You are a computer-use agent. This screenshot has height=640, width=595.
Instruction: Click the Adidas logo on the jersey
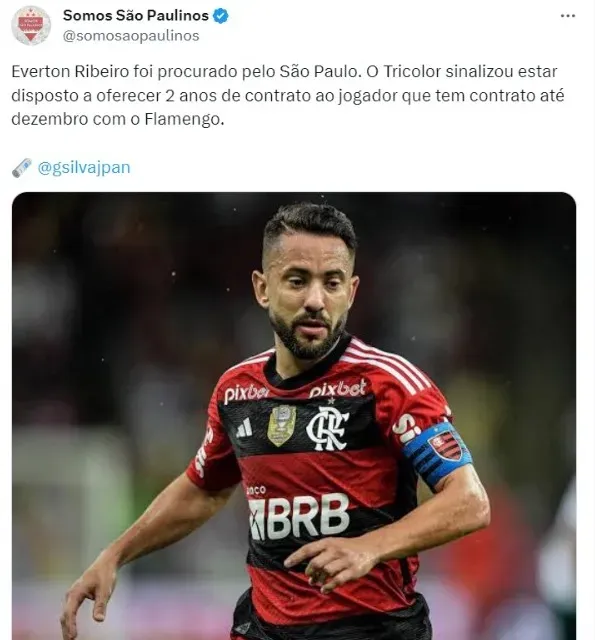tap(244, 430)
